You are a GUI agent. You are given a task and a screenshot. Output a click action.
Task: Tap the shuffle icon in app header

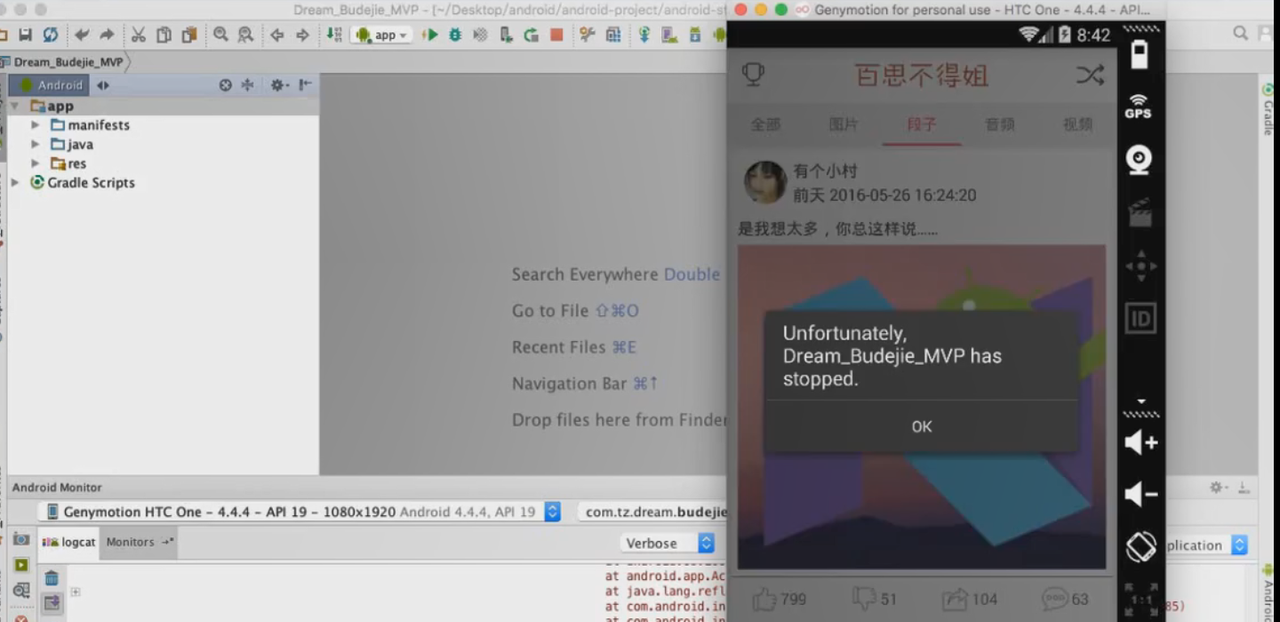1089,75
